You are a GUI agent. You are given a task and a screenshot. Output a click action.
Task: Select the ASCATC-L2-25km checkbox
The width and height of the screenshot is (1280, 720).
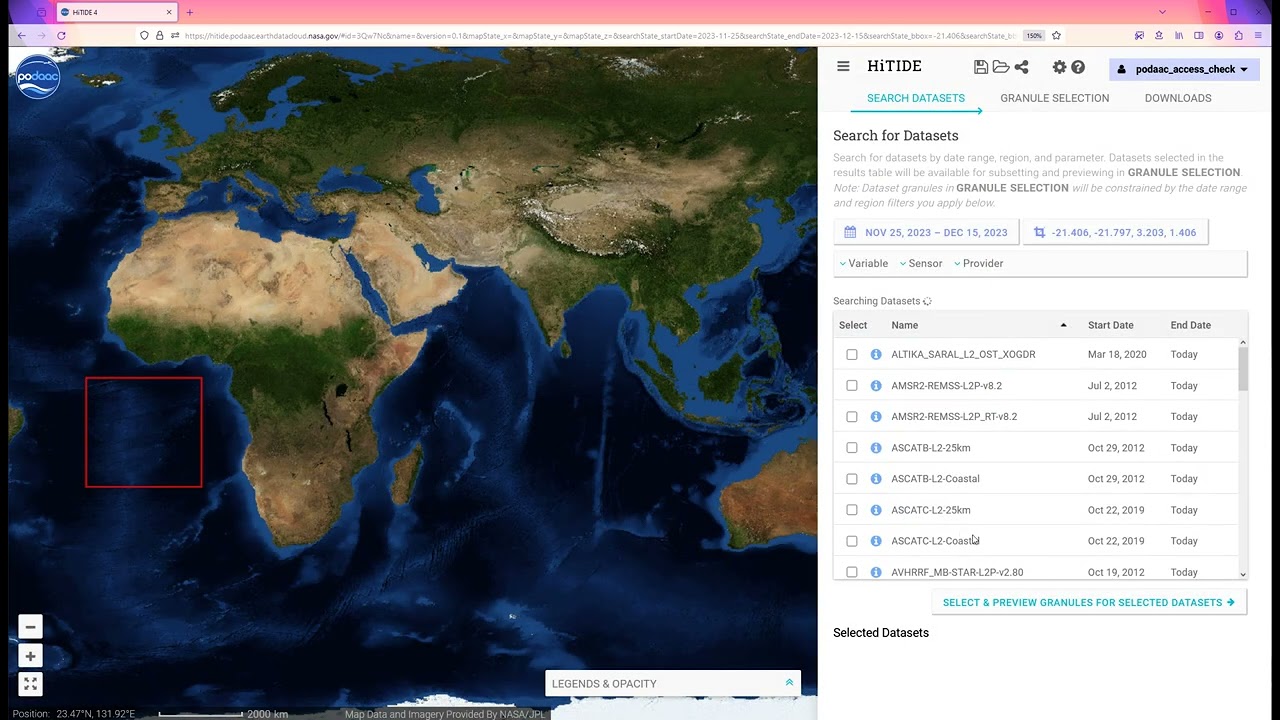pos(852,510)
